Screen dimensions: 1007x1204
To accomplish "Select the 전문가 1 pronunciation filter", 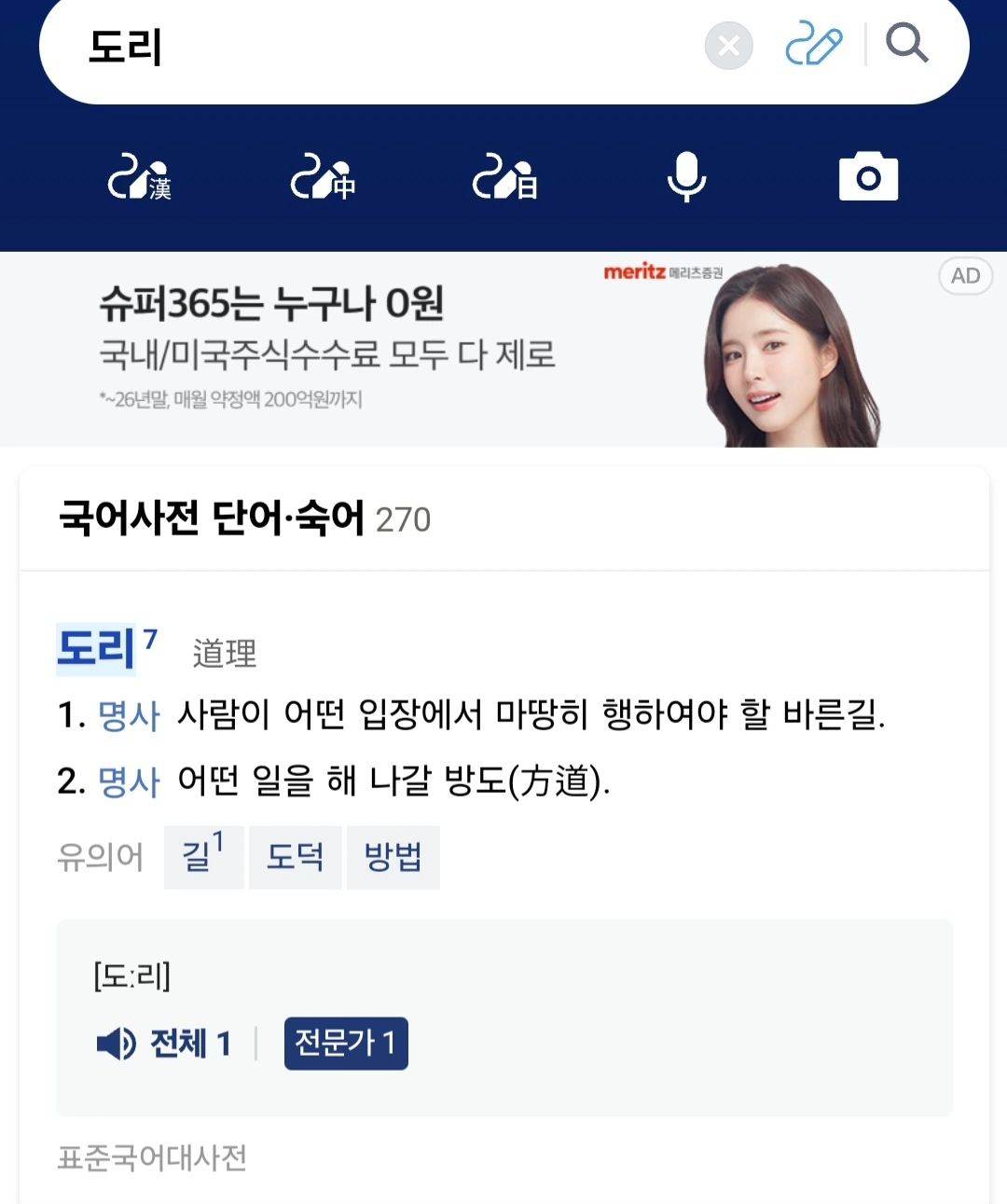I will (346, 1043).
